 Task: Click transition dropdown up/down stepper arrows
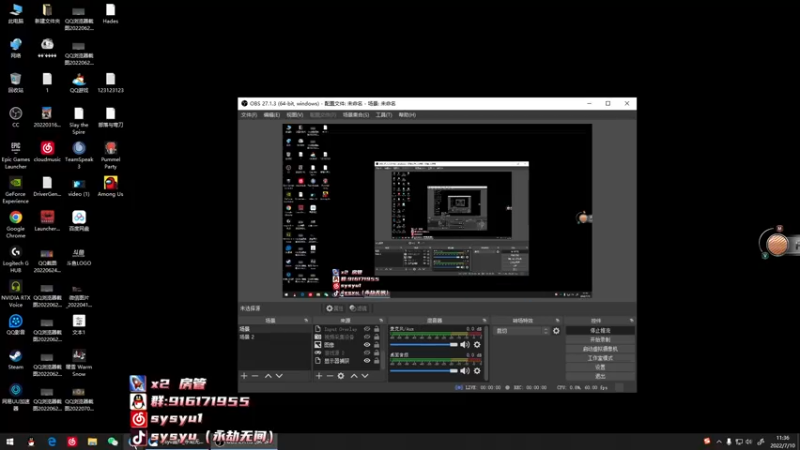[x=545, y=331]
